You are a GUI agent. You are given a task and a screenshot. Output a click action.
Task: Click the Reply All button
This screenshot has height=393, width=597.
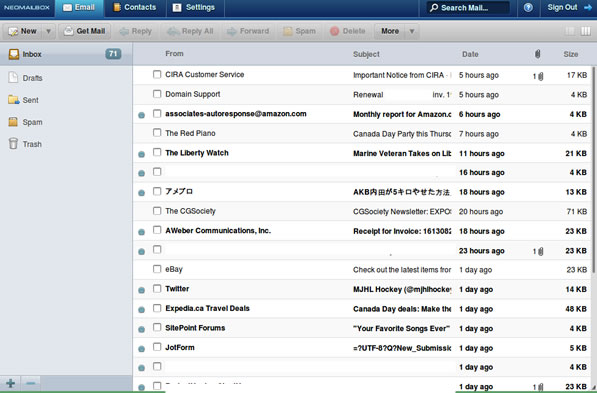pos(190,31)
